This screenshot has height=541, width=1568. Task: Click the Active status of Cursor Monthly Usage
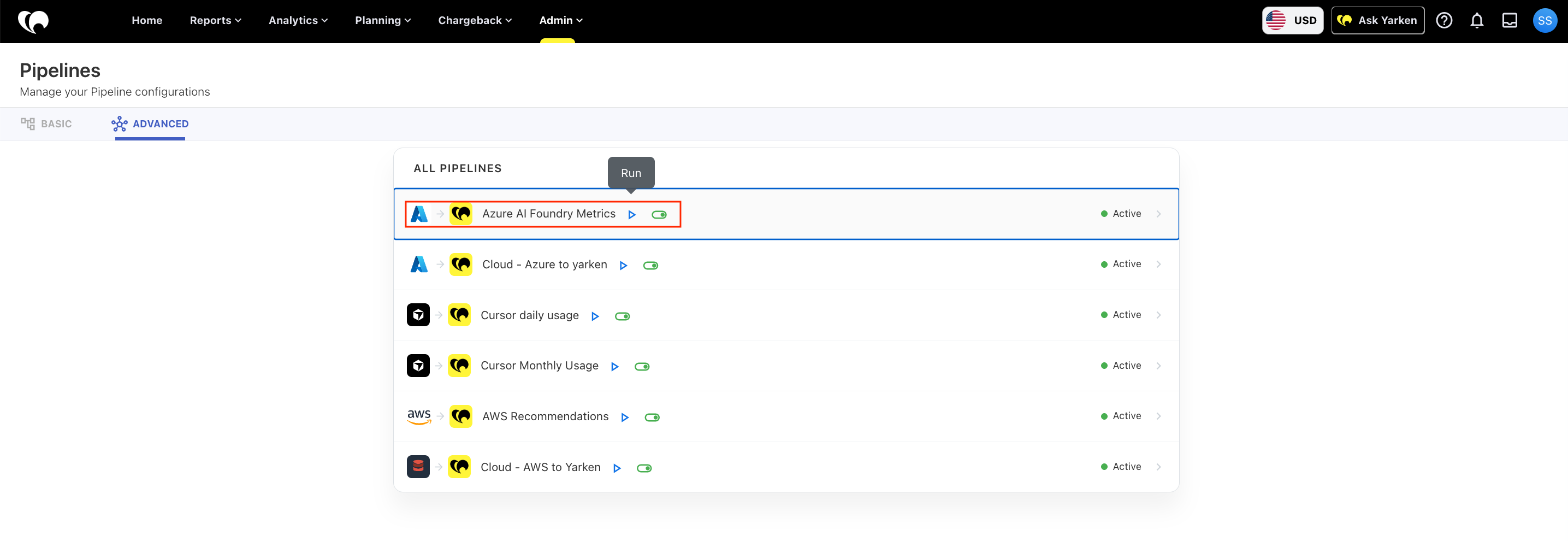pos(1121,366)
